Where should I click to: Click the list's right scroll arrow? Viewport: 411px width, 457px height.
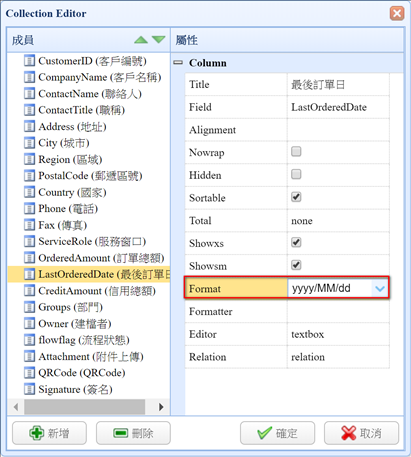pyautogui.click(x=161, y=407)
